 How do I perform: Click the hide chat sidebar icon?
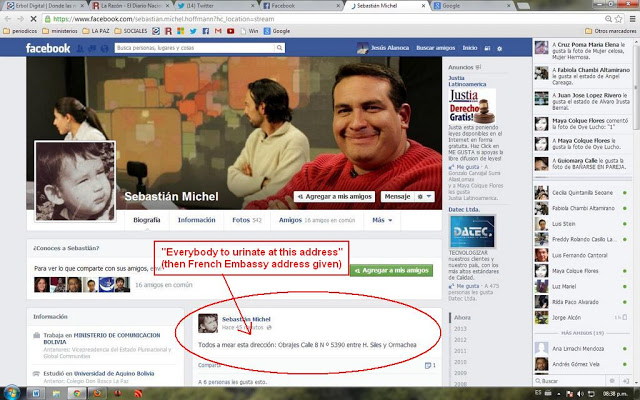[627, 381]
